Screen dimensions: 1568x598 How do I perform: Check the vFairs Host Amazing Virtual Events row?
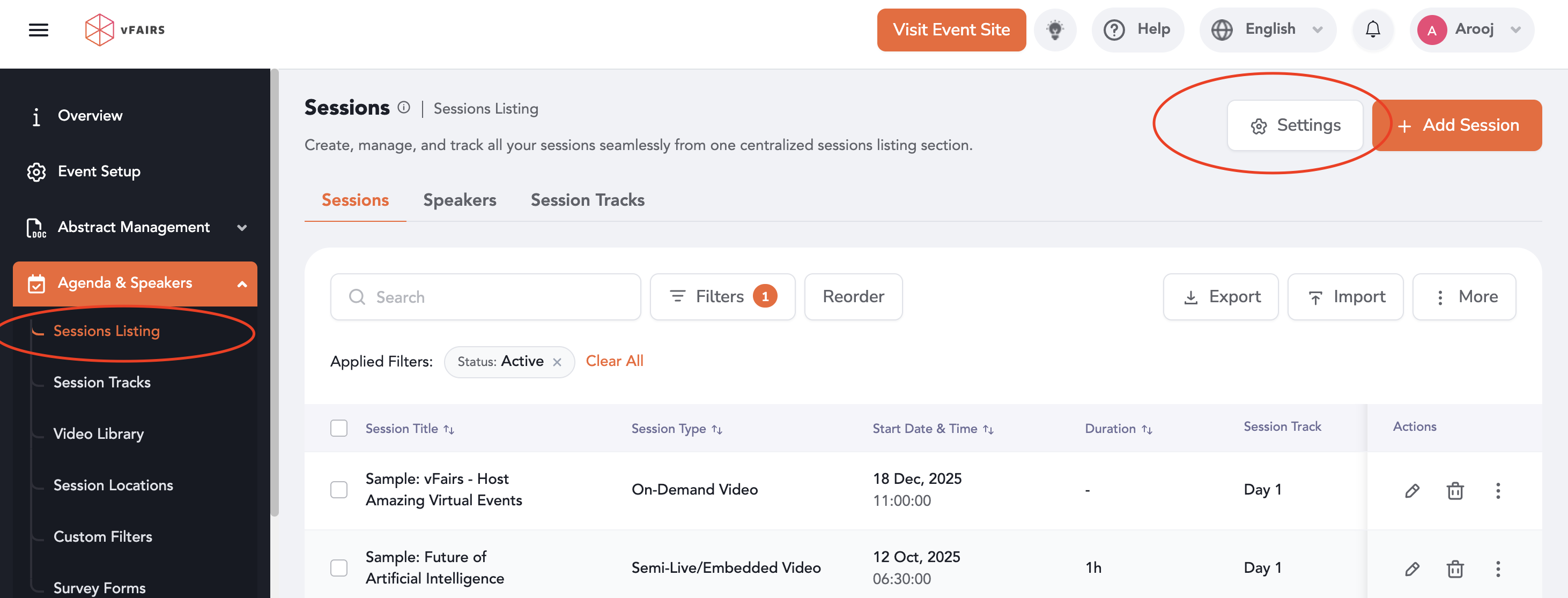click(338, 490)
